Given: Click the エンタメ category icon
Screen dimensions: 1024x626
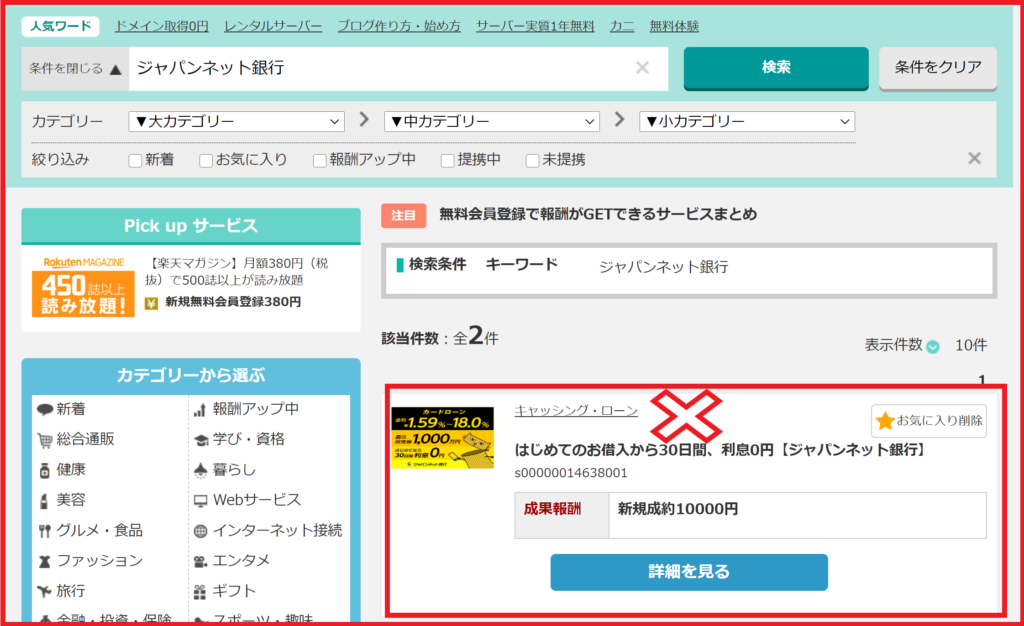Looking at the screenshot, I should [x=200, y=561].
